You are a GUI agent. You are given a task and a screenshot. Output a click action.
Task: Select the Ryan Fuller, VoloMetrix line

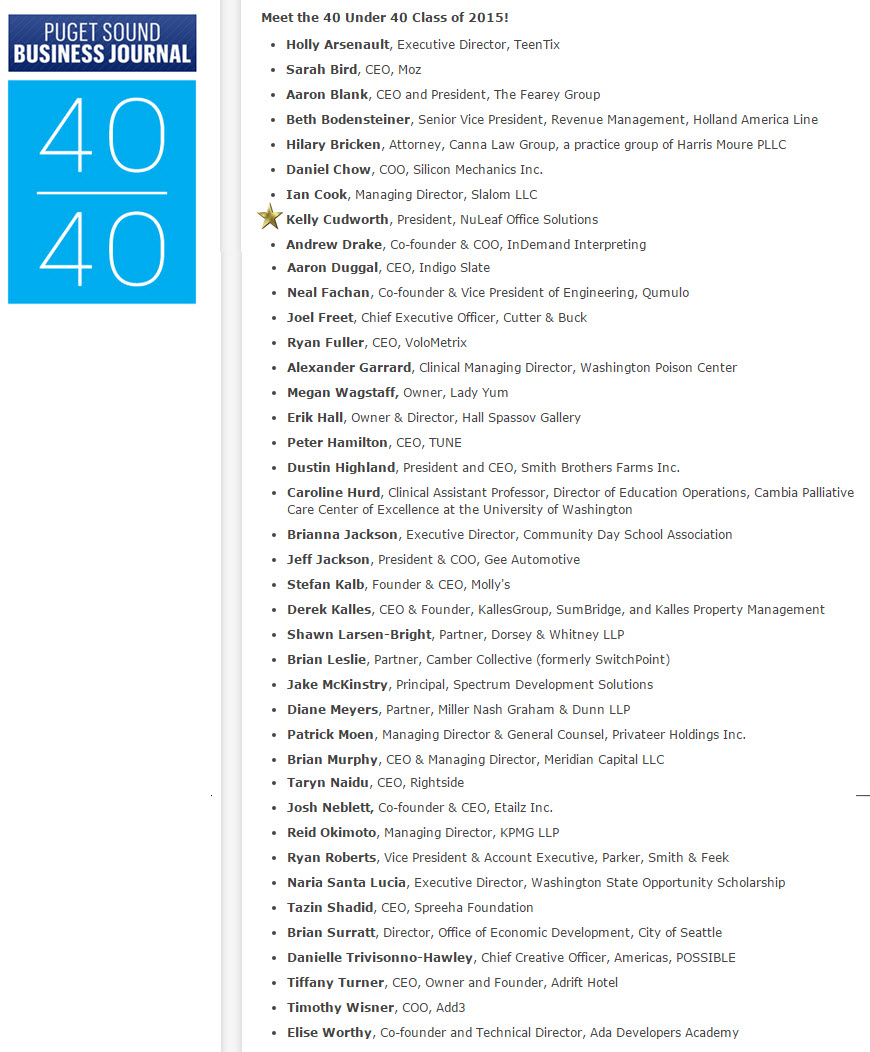pyautogui.click(x=377, y=343)
